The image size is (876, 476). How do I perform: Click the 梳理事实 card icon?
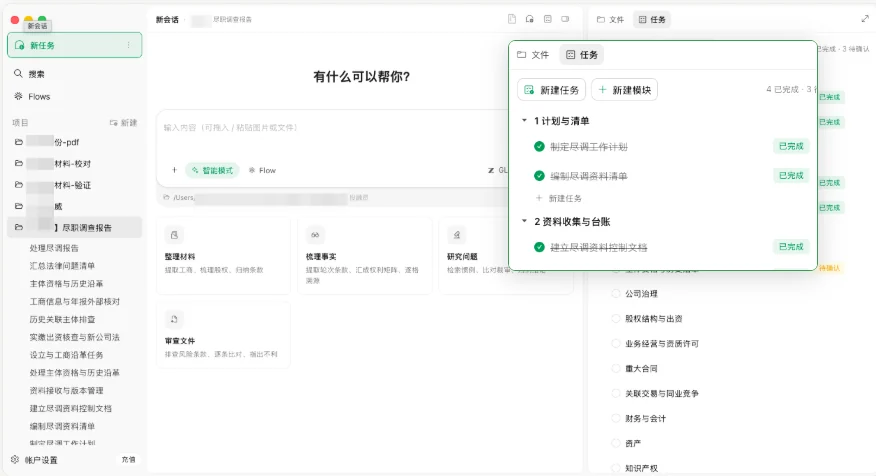point(315,235)
